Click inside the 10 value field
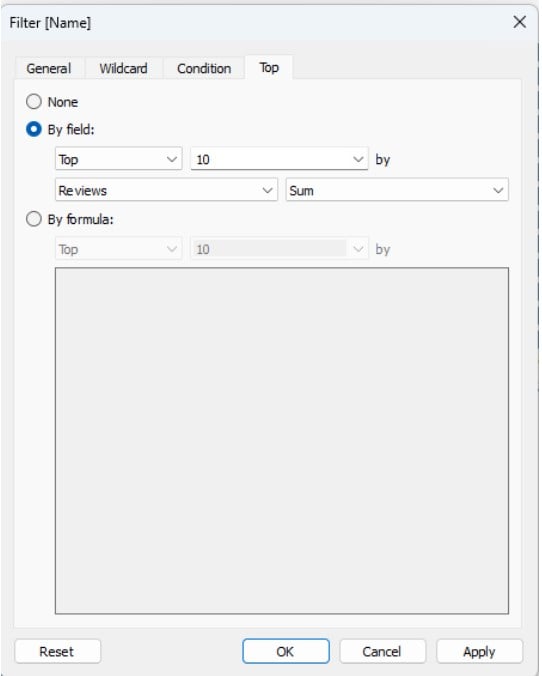Viewport: 542px width, 676px height. coord(271,159)
